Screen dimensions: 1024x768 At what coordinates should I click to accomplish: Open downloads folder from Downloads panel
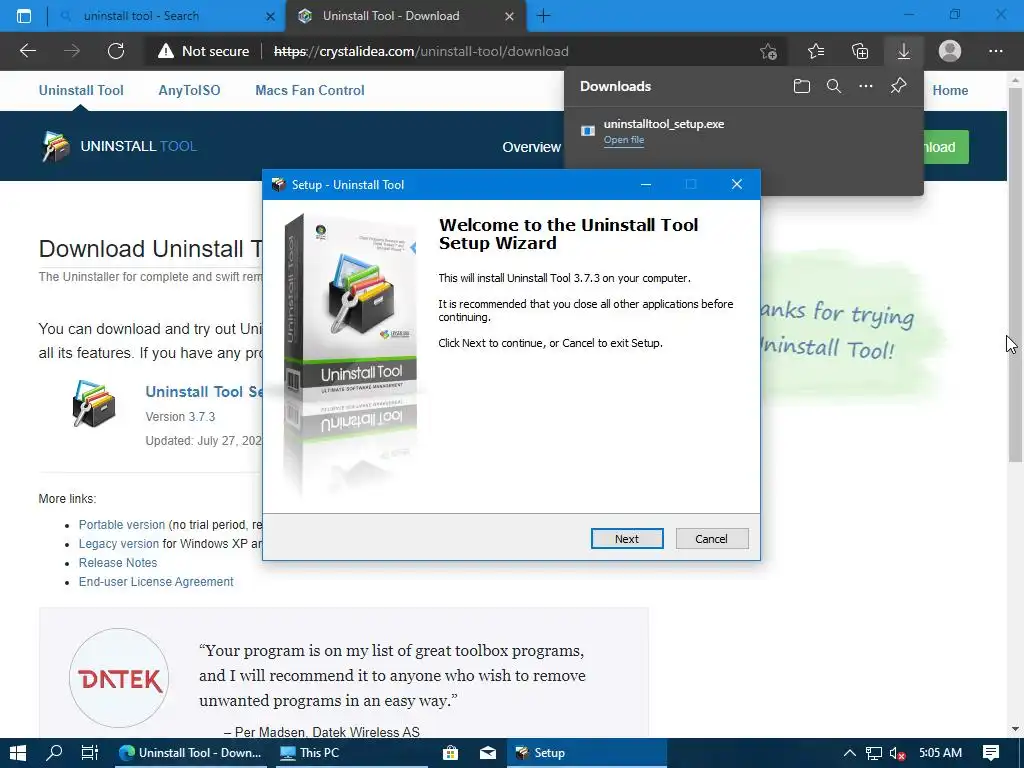click(x=802, y=86)
